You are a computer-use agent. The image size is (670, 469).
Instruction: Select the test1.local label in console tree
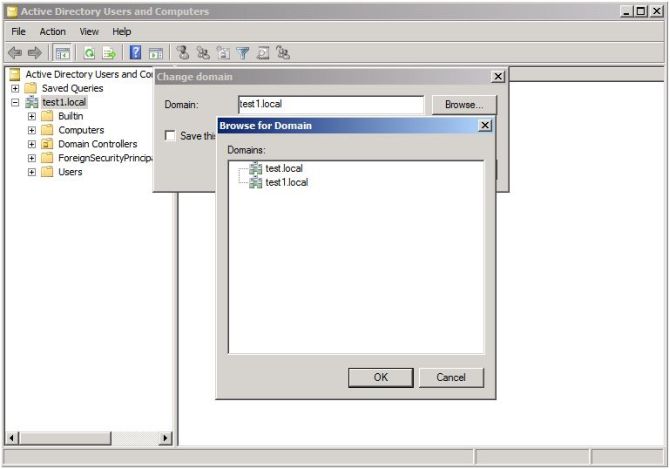pos(64,102)
